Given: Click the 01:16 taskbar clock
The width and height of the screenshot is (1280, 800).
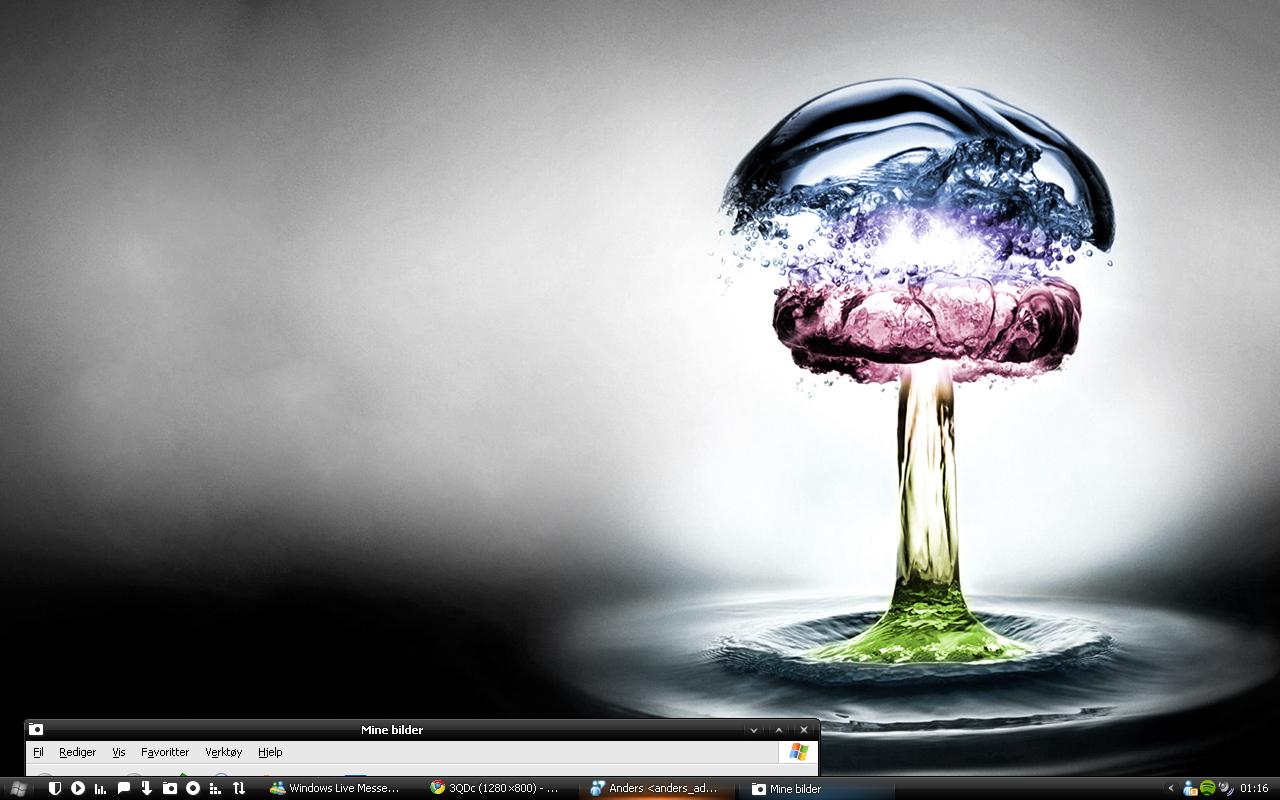Looking at the screenshot, I should click(1254, 788).
